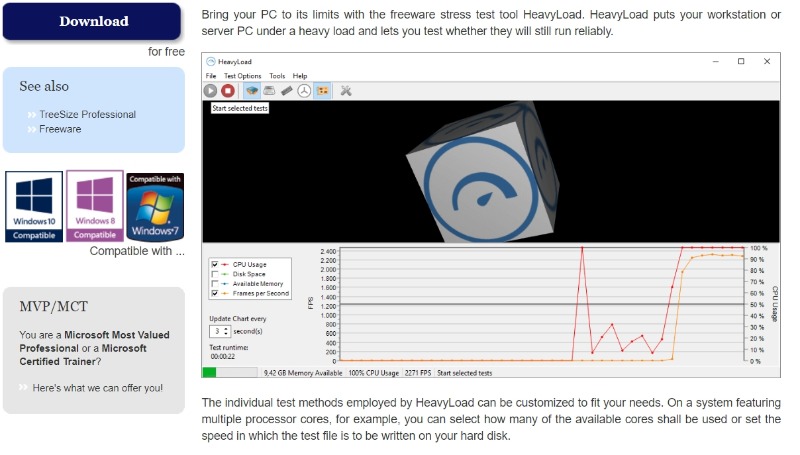Open Options via the wrench-screwdriver icon
The height and width of the screenshot is (455, 800).
point(346,91)
